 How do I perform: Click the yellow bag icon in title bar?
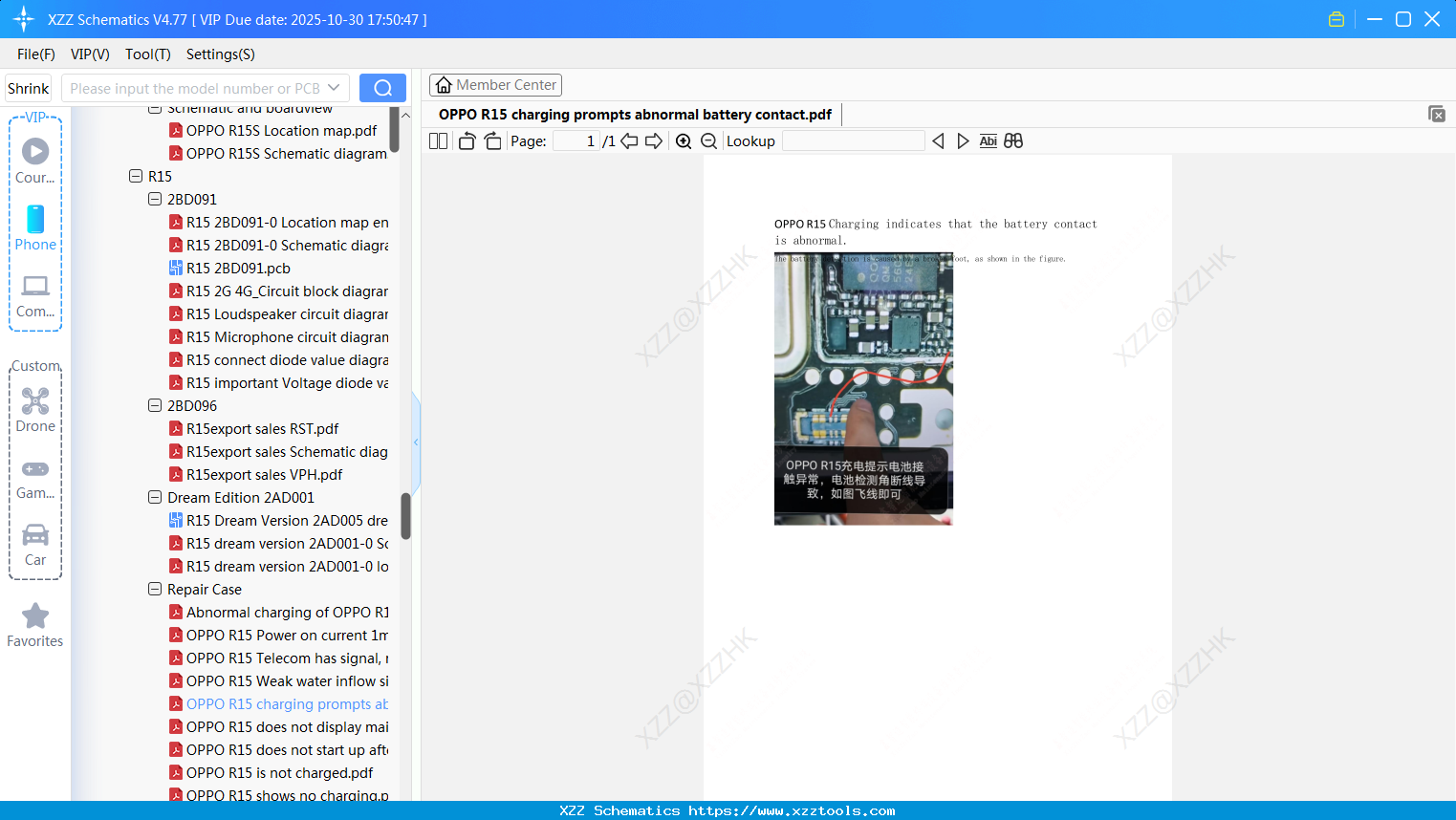click(x=1336, y=19)
